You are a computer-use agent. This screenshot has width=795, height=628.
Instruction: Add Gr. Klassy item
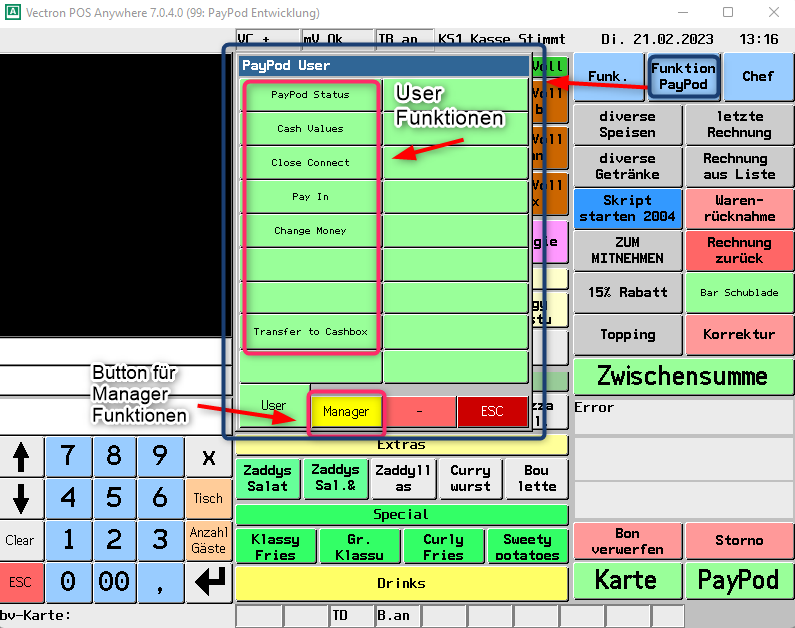(x=359, y=547)
